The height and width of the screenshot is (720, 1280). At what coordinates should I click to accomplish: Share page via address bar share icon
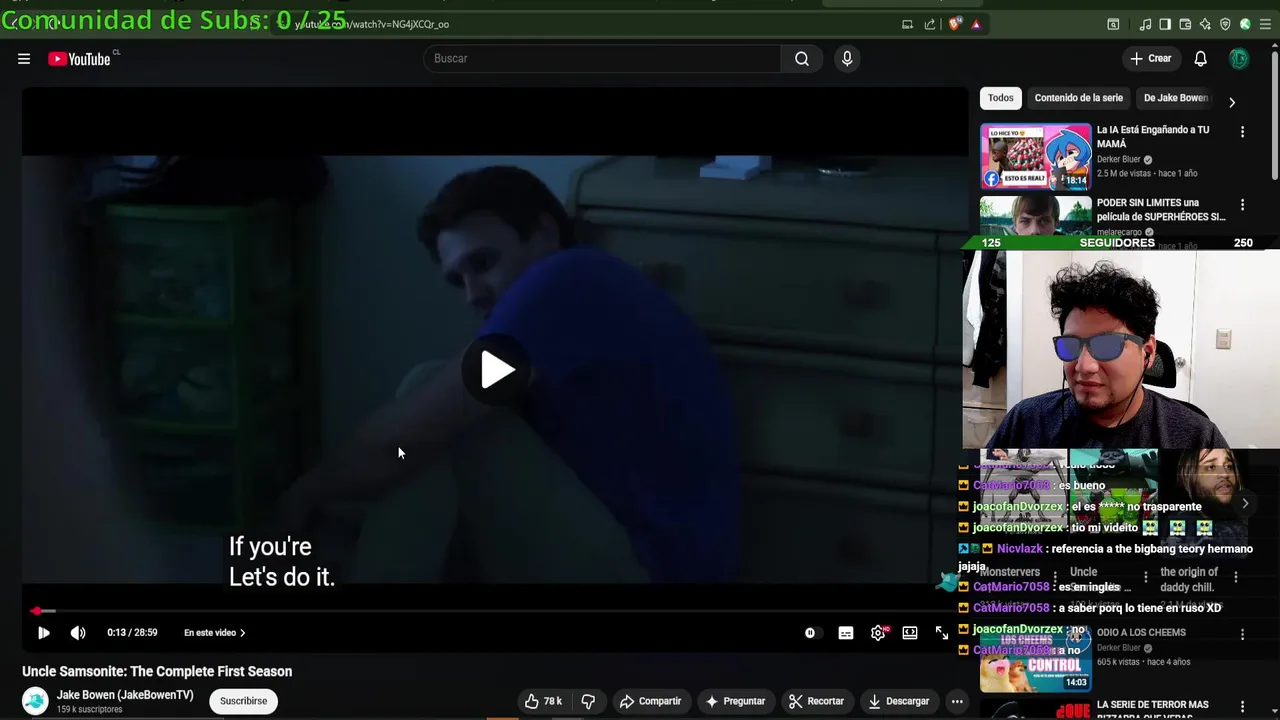point(930,24)
